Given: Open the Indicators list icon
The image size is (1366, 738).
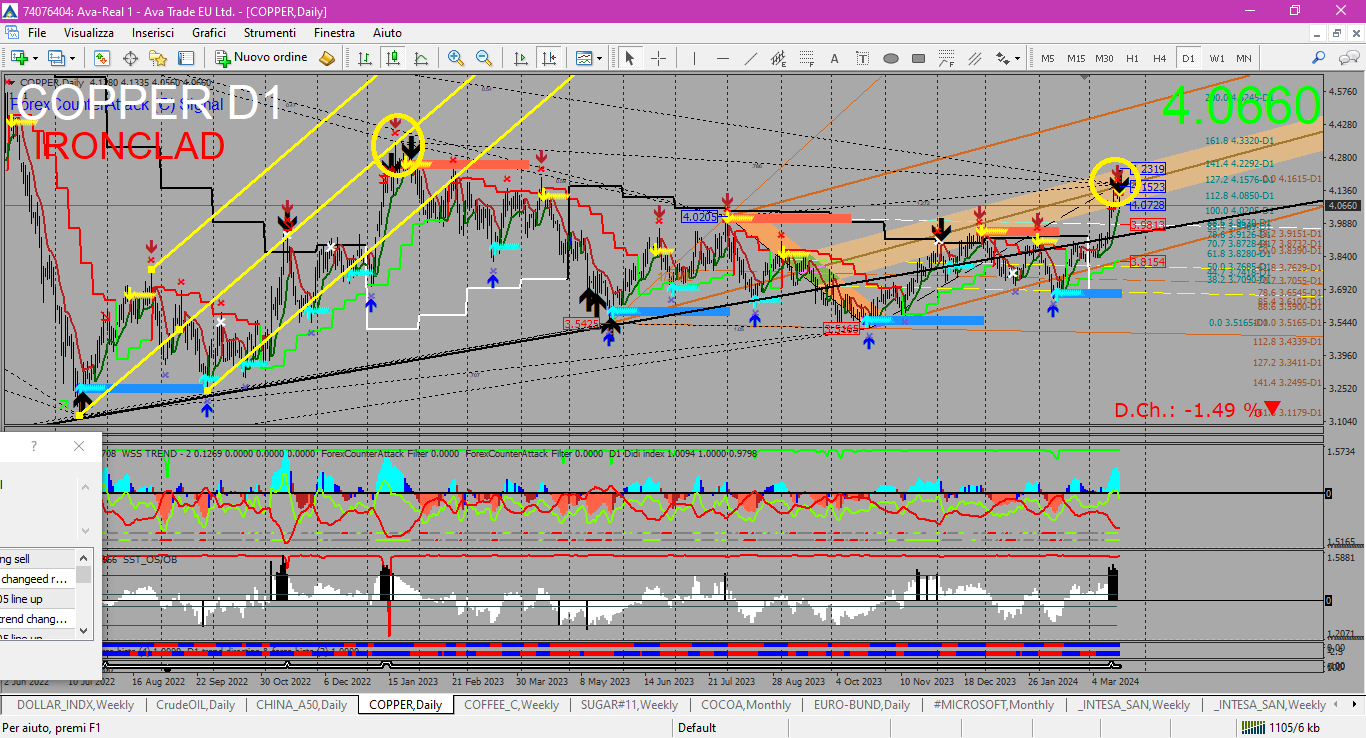Looking at the screenshot, I should coord(583,58).
